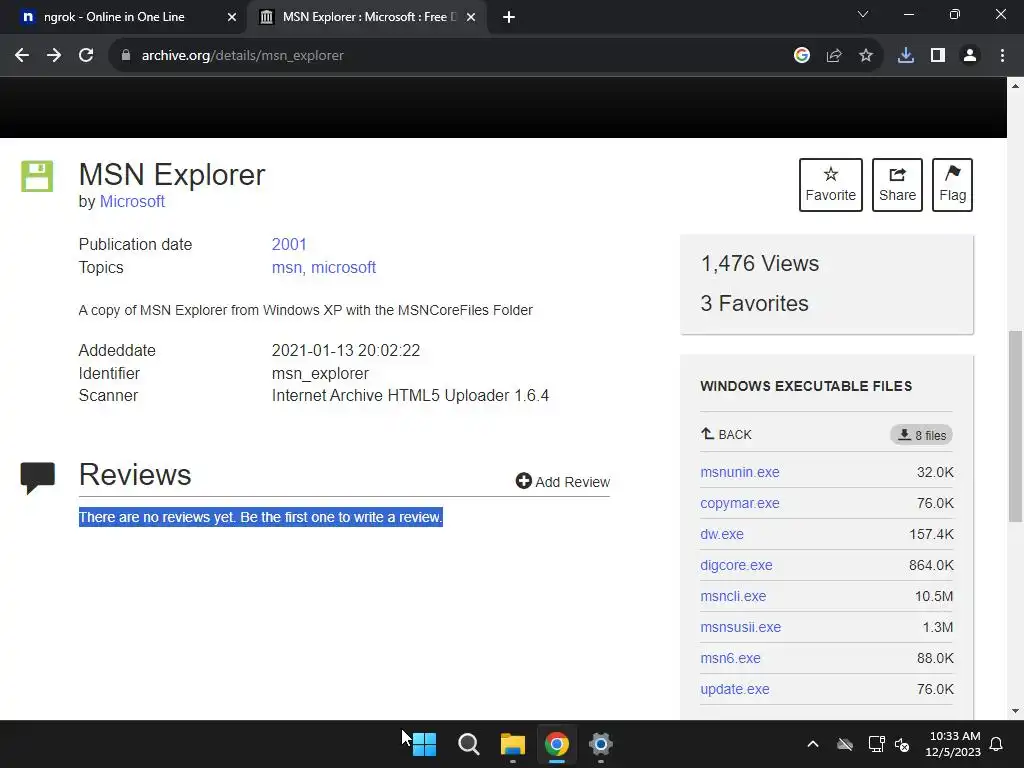1024x768 pixels.
Task: Go back with the browser back arrow
Action: coord(22,56)
